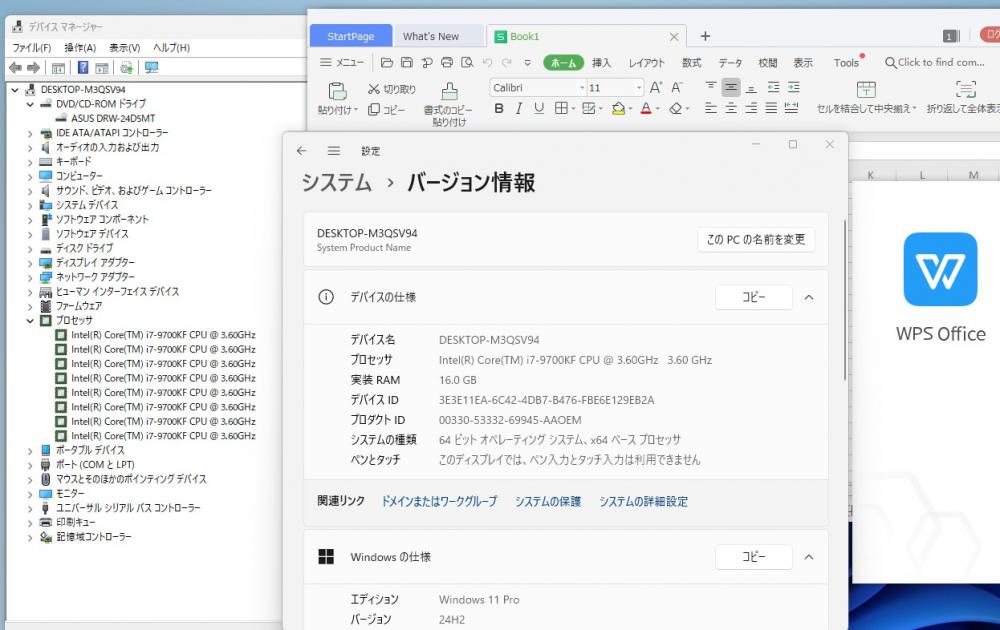Click the Wrap text (折り返して) icon
Screen dimensions: 1000x630
click(x=966, y=89)
